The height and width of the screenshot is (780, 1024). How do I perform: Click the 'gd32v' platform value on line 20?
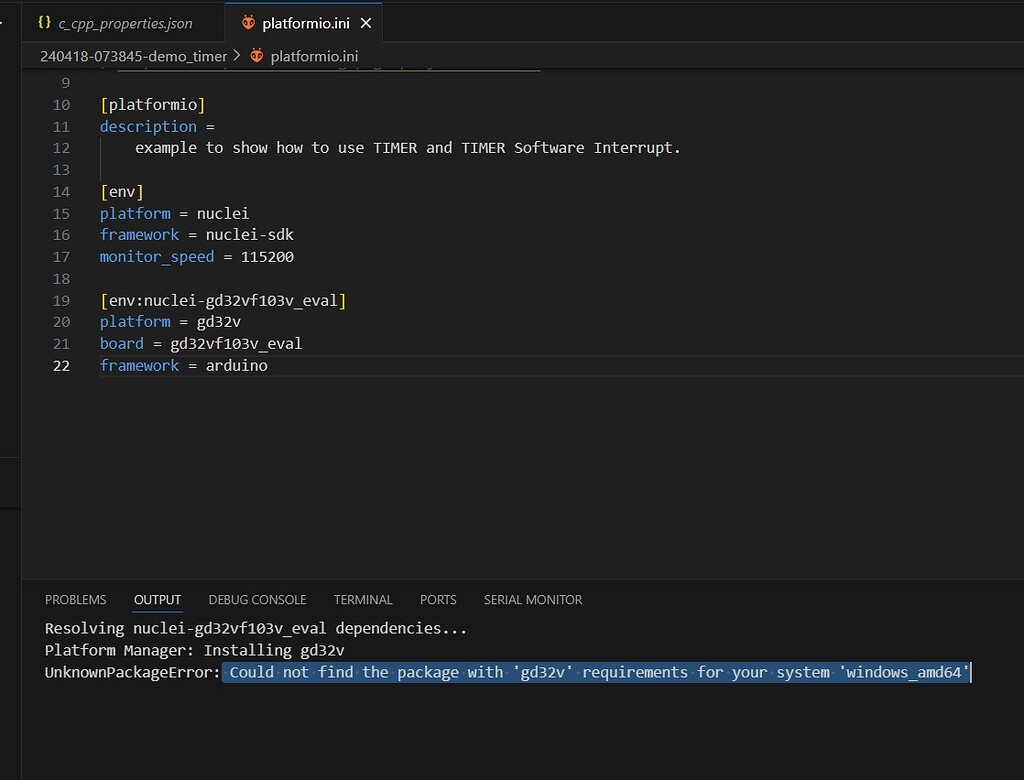[x=219, y=321]
